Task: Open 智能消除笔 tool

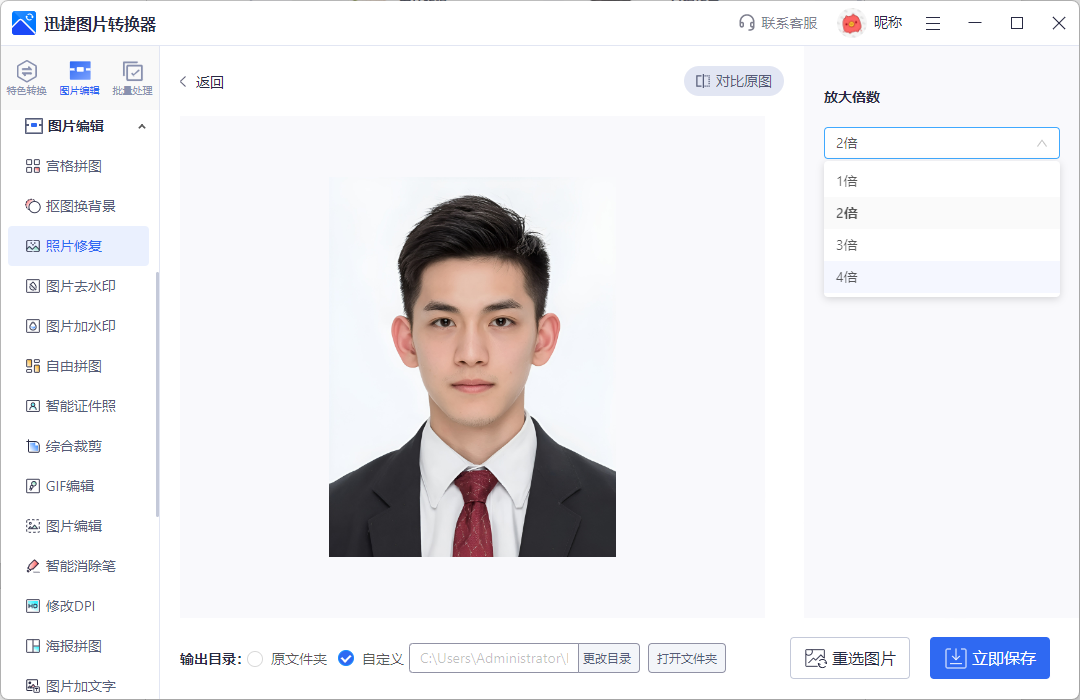Action: point(79,566)
